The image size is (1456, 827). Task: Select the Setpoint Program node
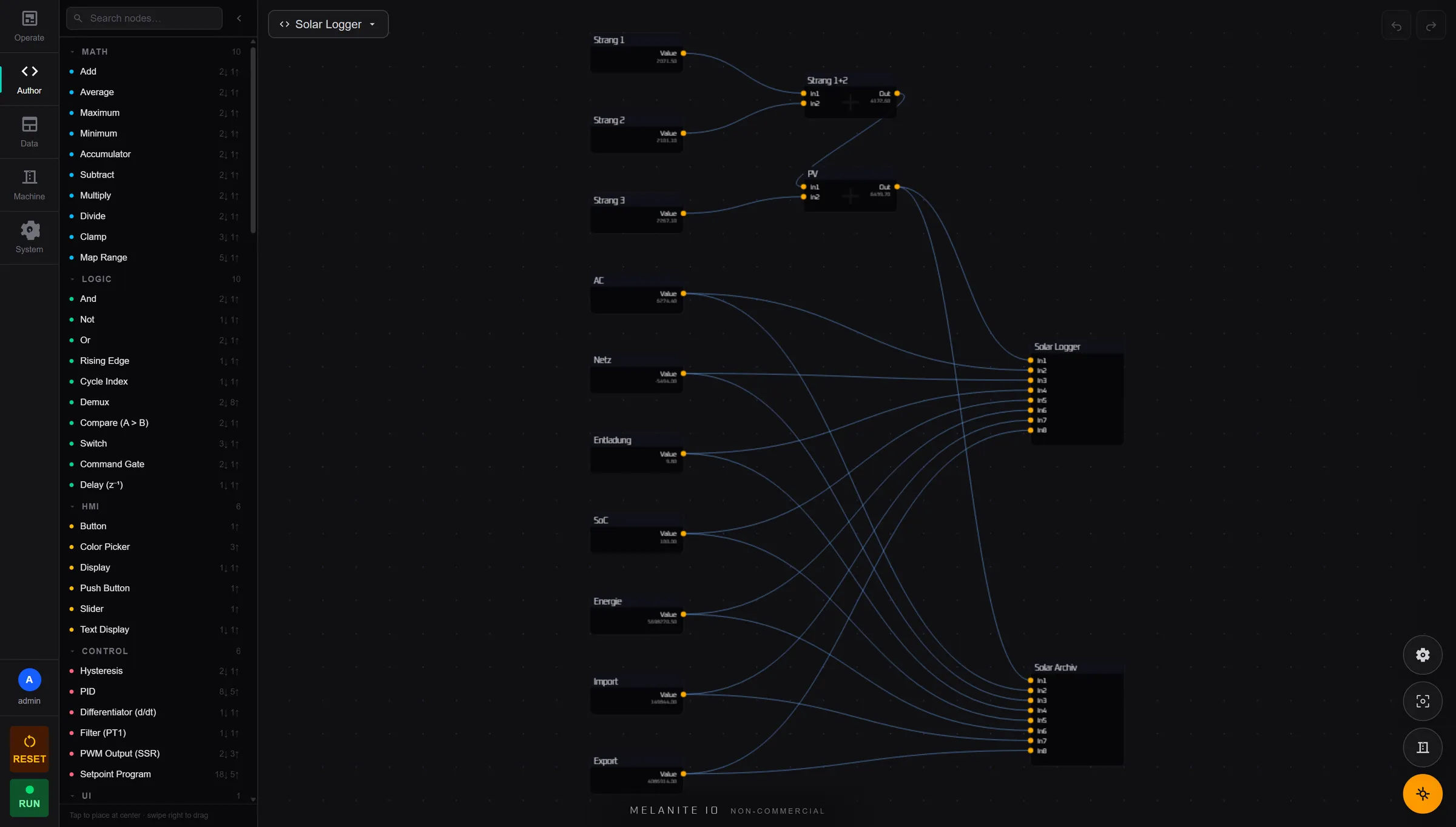[x=155, y=774]
